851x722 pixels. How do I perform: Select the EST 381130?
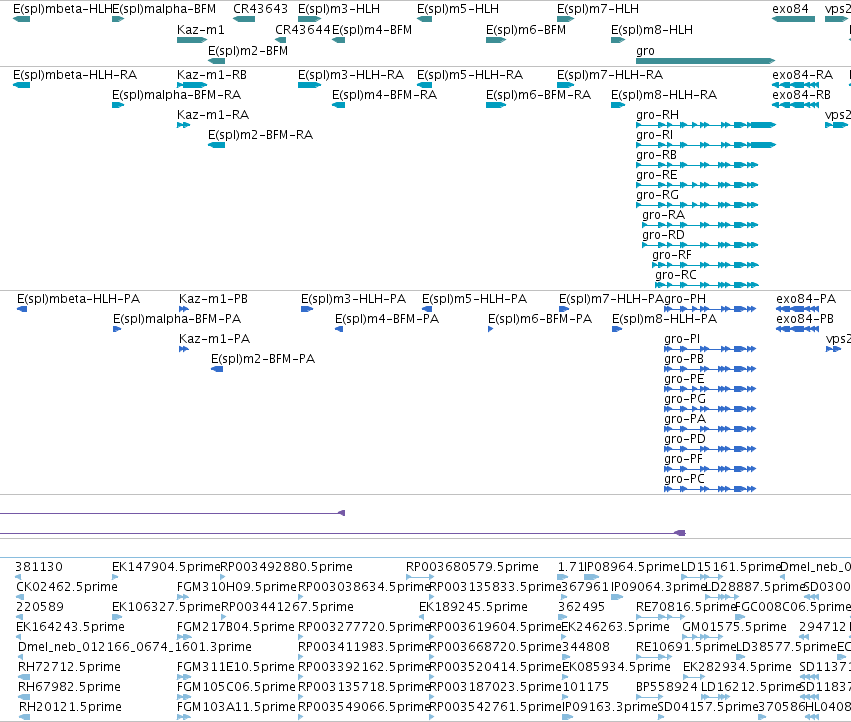(x=20, y=577)
